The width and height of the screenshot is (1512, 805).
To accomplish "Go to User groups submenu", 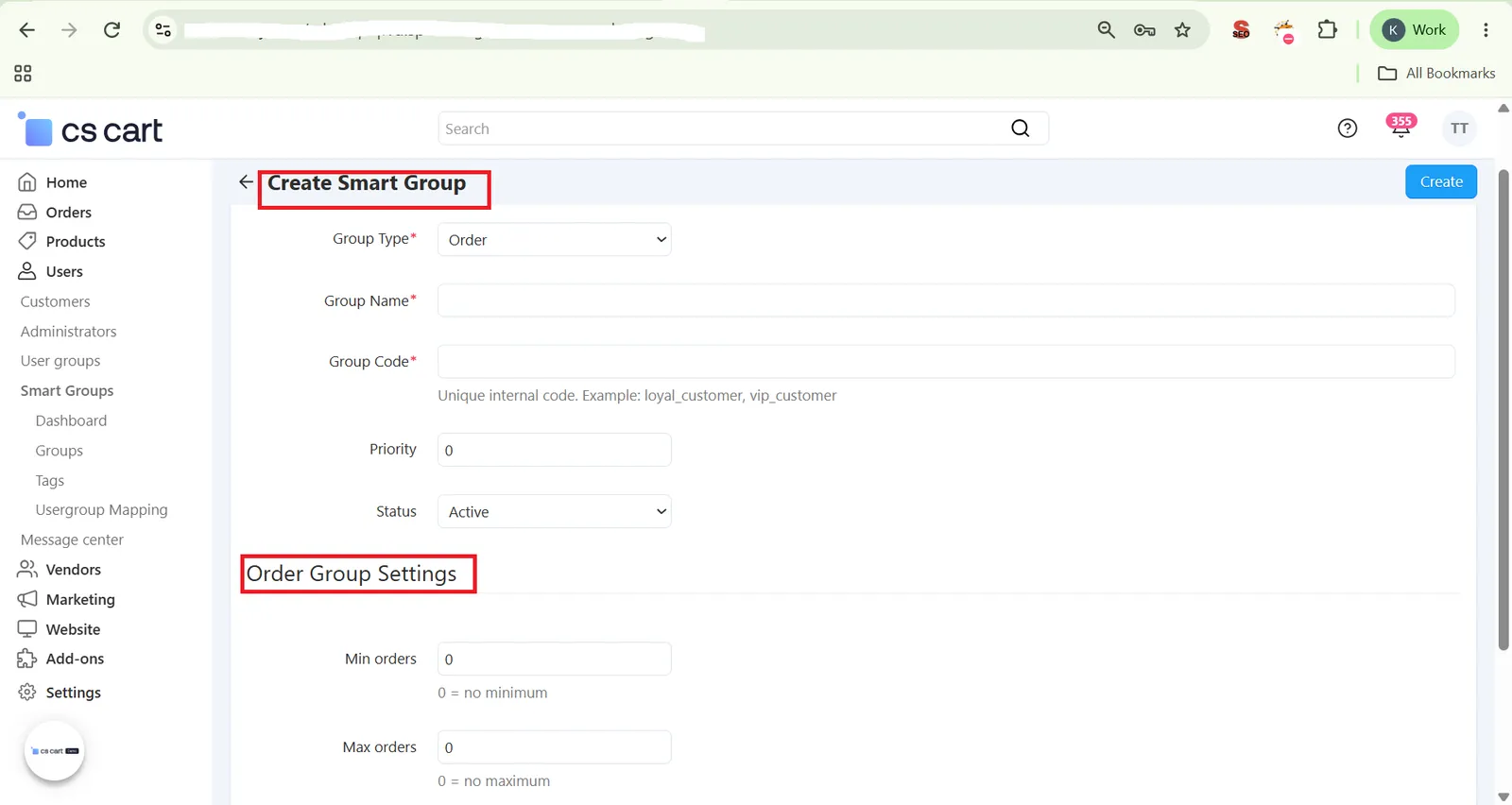I will pos(60,361).
